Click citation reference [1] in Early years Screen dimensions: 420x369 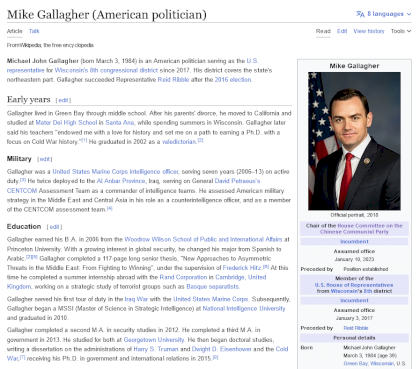(x=85, y=140)
